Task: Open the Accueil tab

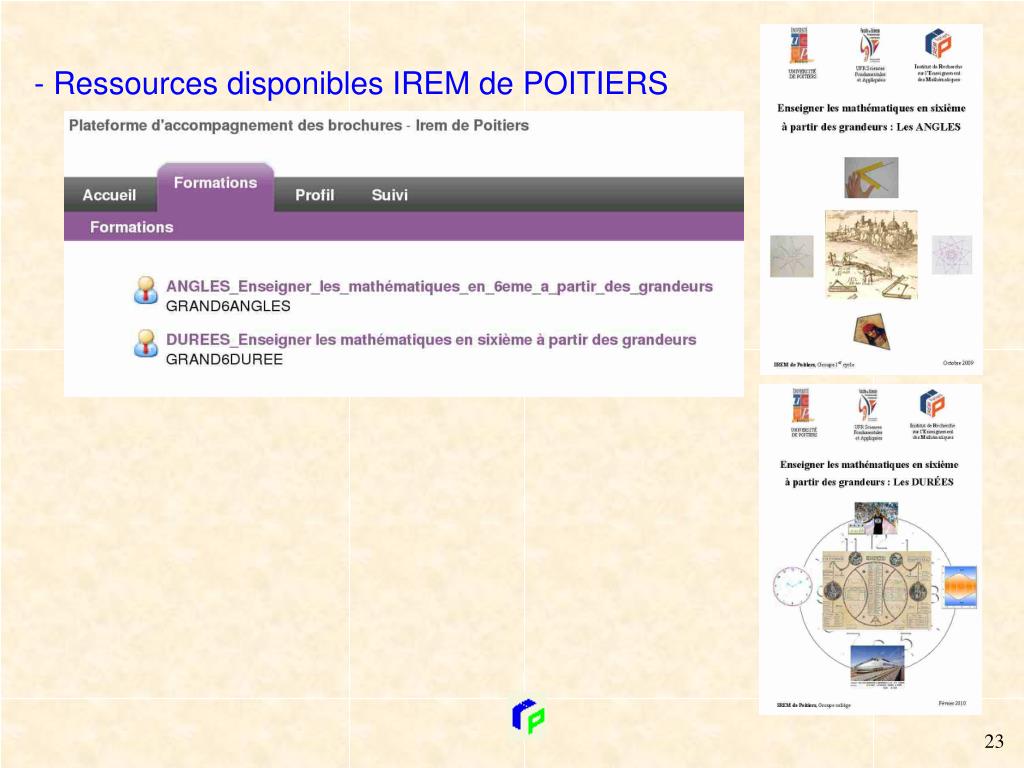Action: pos(109,195)
